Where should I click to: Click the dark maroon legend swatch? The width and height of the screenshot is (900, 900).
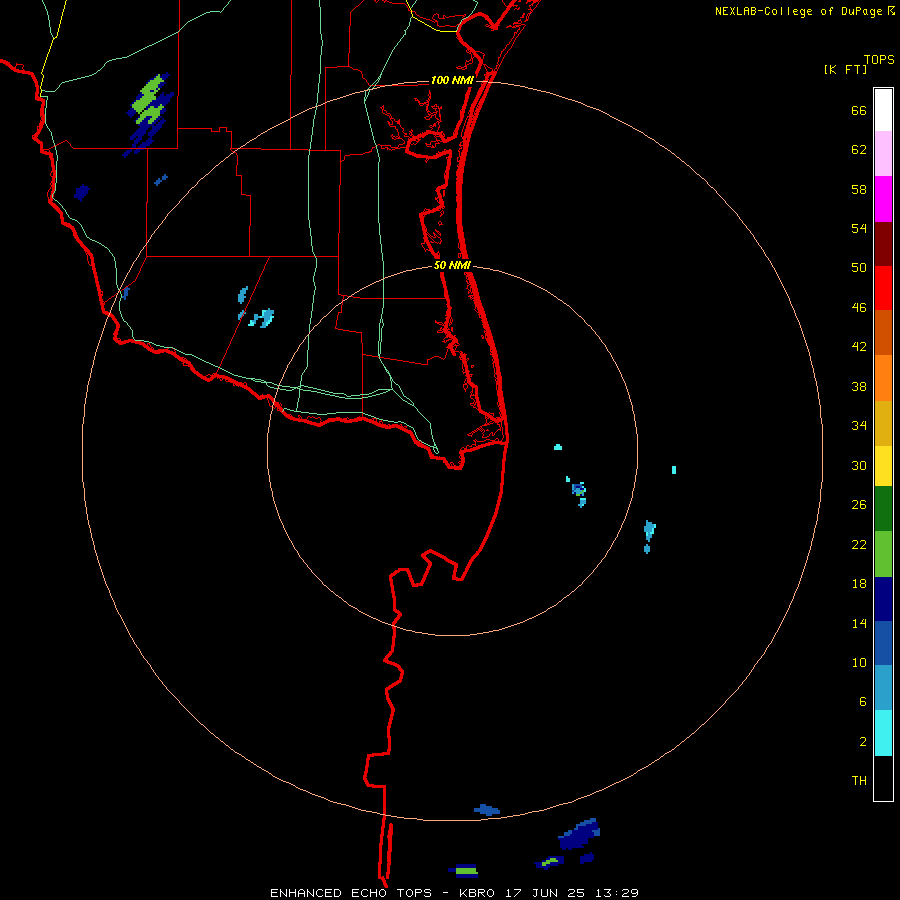pos(883,243)
